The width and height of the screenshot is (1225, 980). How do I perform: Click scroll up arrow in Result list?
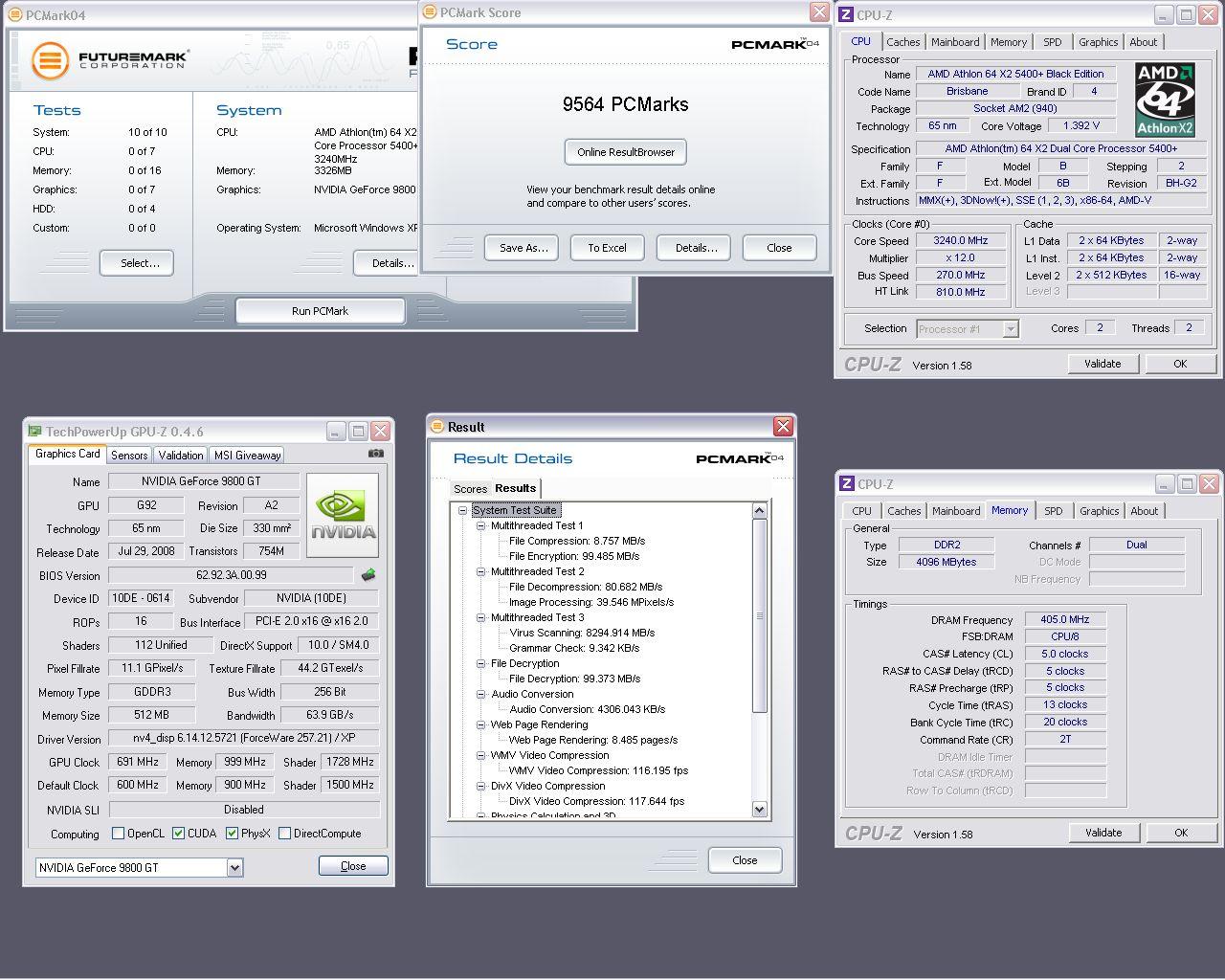click(x=760, y=511)
